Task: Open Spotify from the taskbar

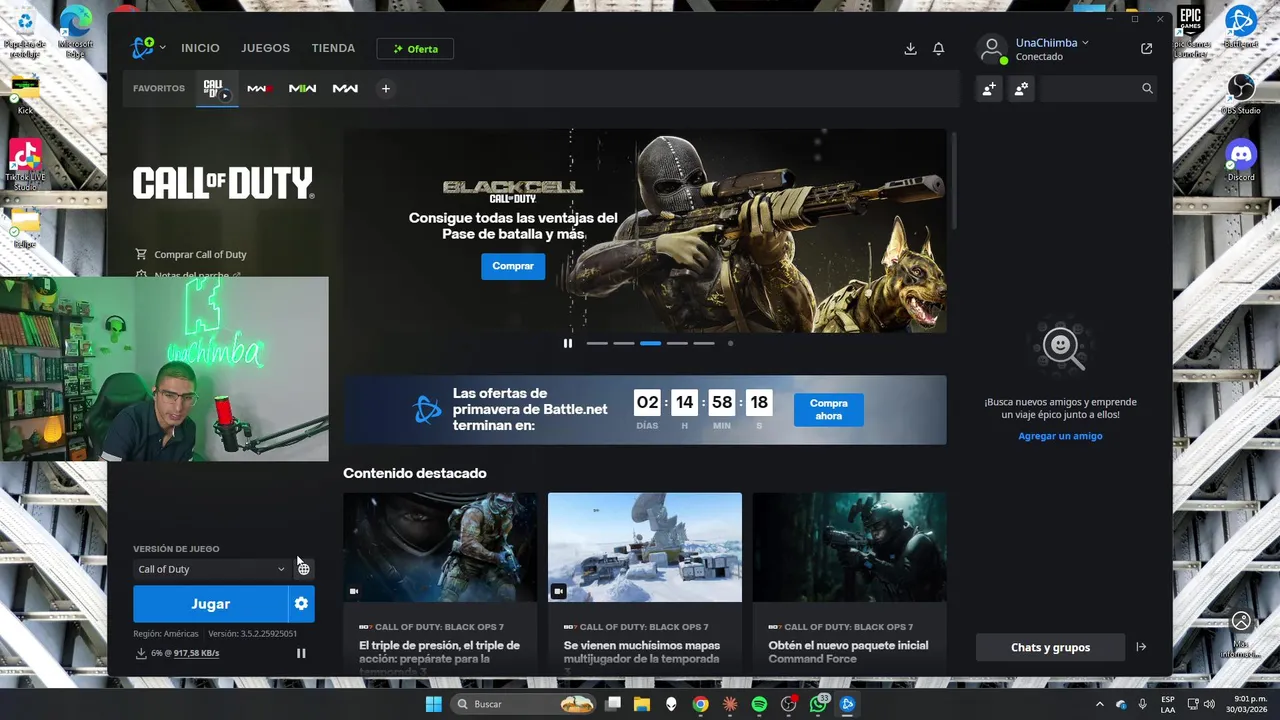Action: coord(759,704)
